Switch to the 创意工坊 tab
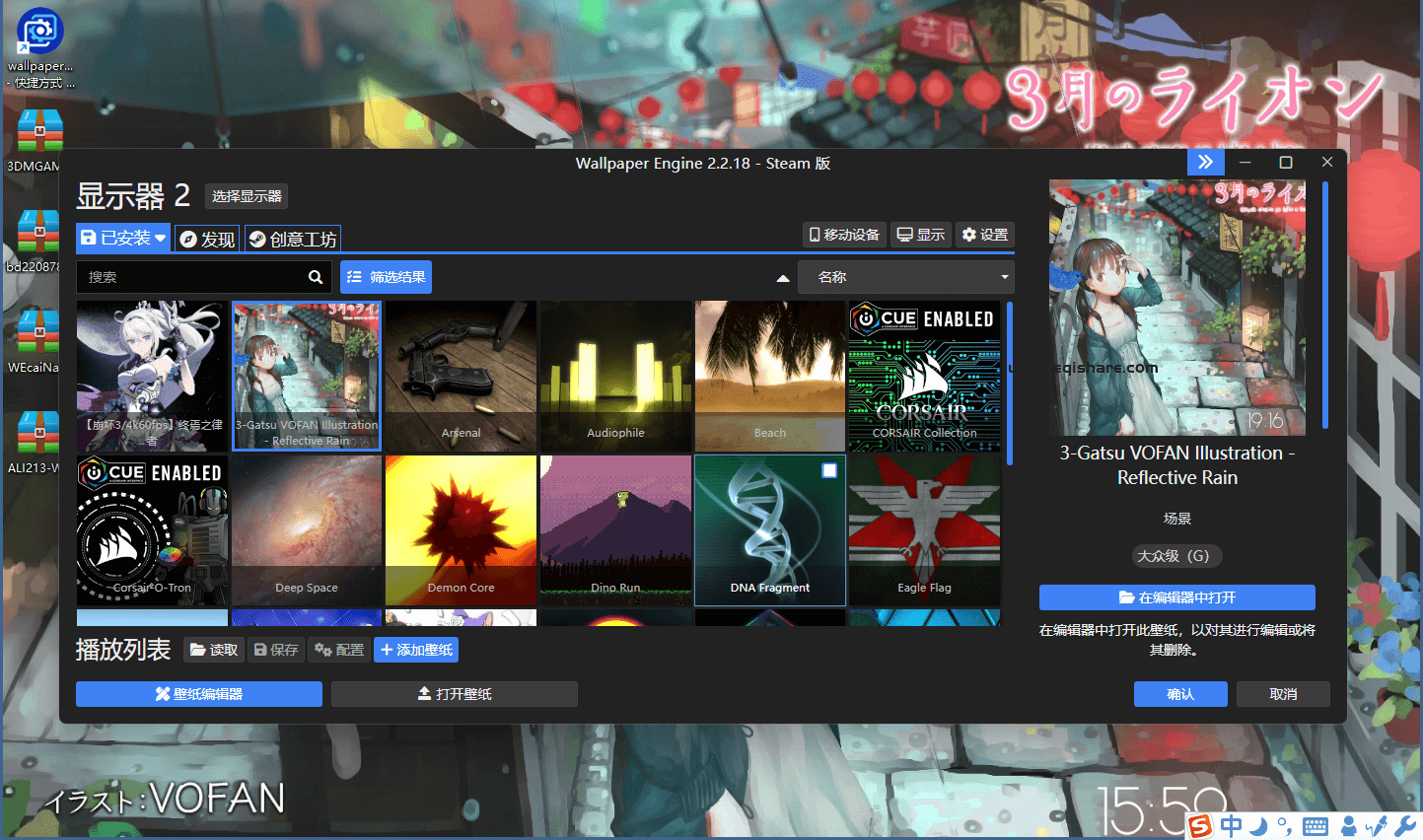The image size is (1423, 840). [x=292, y=238]
